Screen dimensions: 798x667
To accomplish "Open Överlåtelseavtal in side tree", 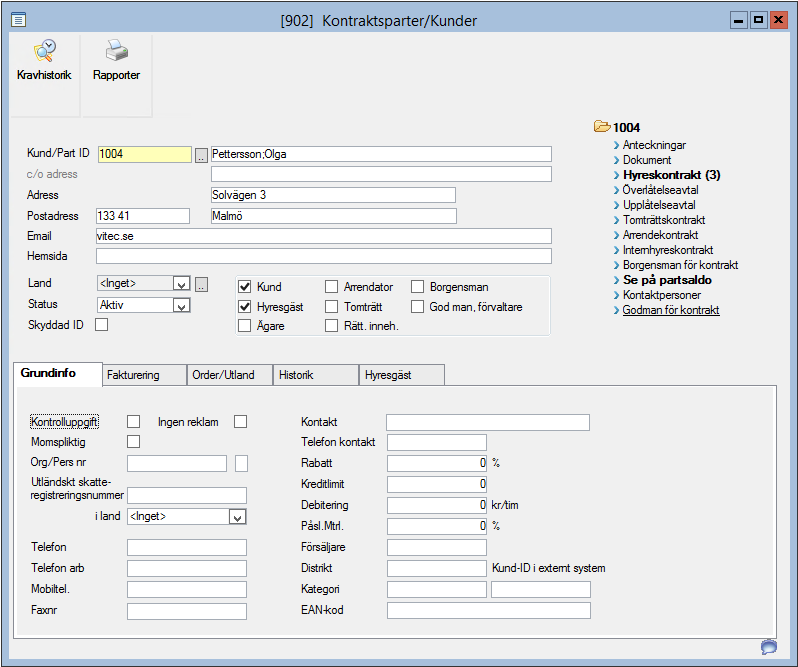I will point(660,190).
